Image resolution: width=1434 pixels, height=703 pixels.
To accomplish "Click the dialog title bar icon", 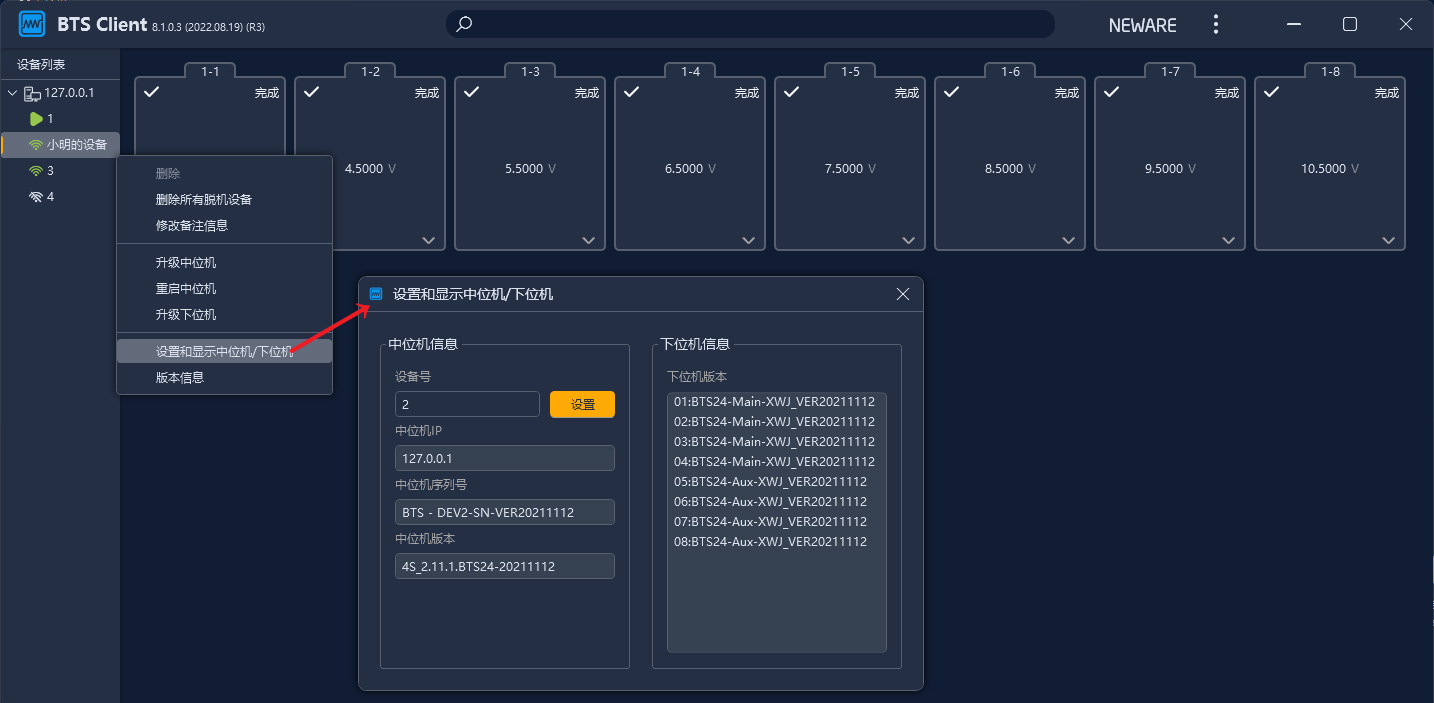I will [376, 294].
